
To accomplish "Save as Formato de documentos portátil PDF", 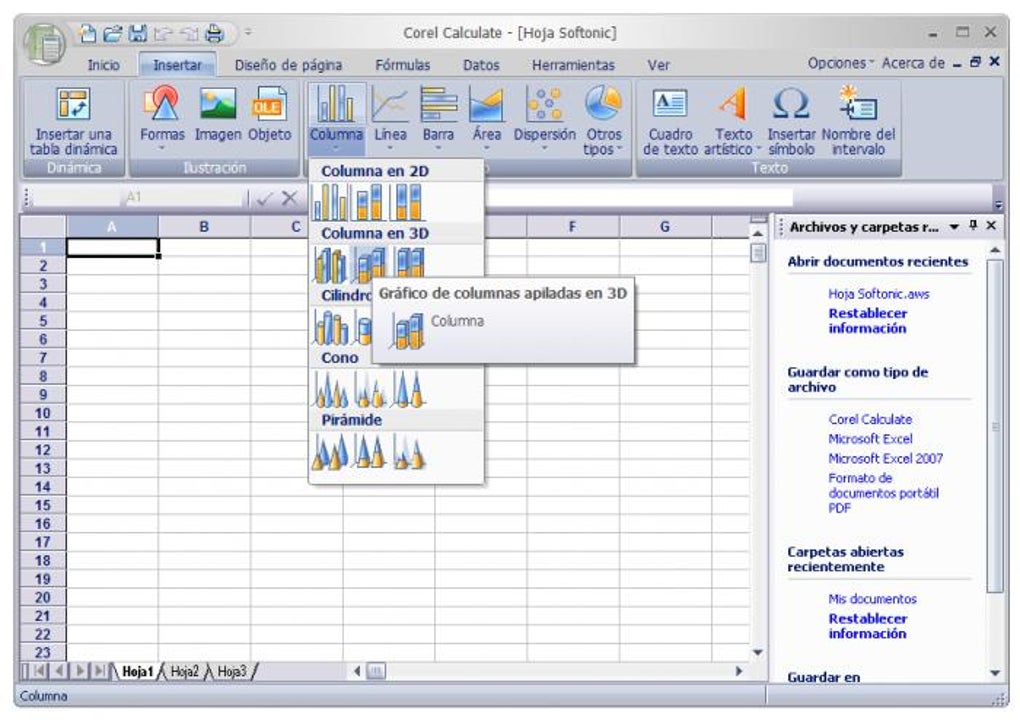I will click(x=883, y=493).
